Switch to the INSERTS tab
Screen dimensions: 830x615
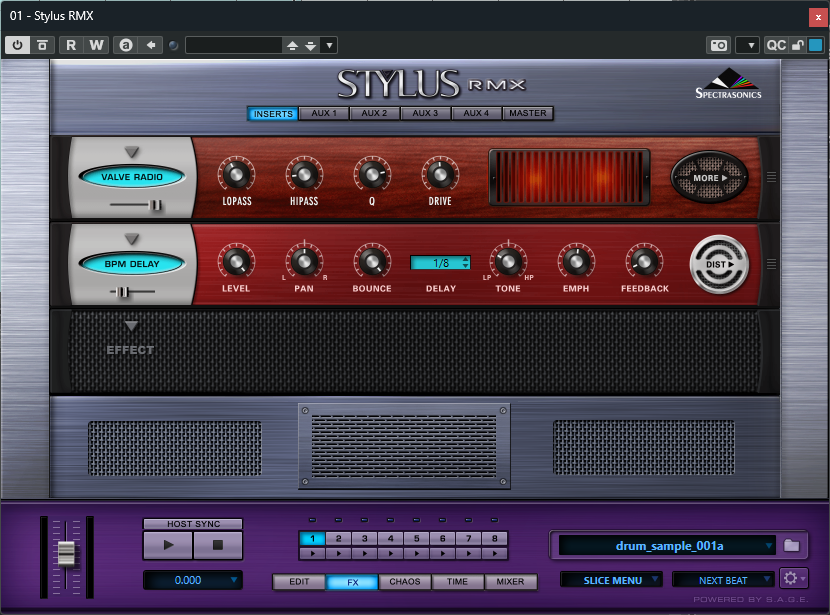click(x=273, y=114)
